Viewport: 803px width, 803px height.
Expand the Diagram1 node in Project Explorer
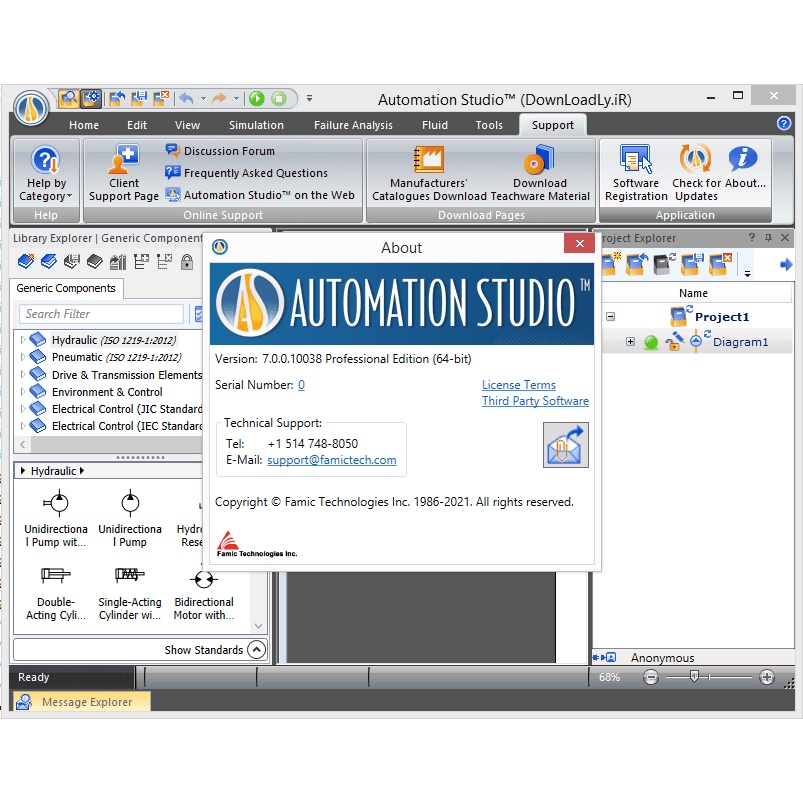point(630,342)
